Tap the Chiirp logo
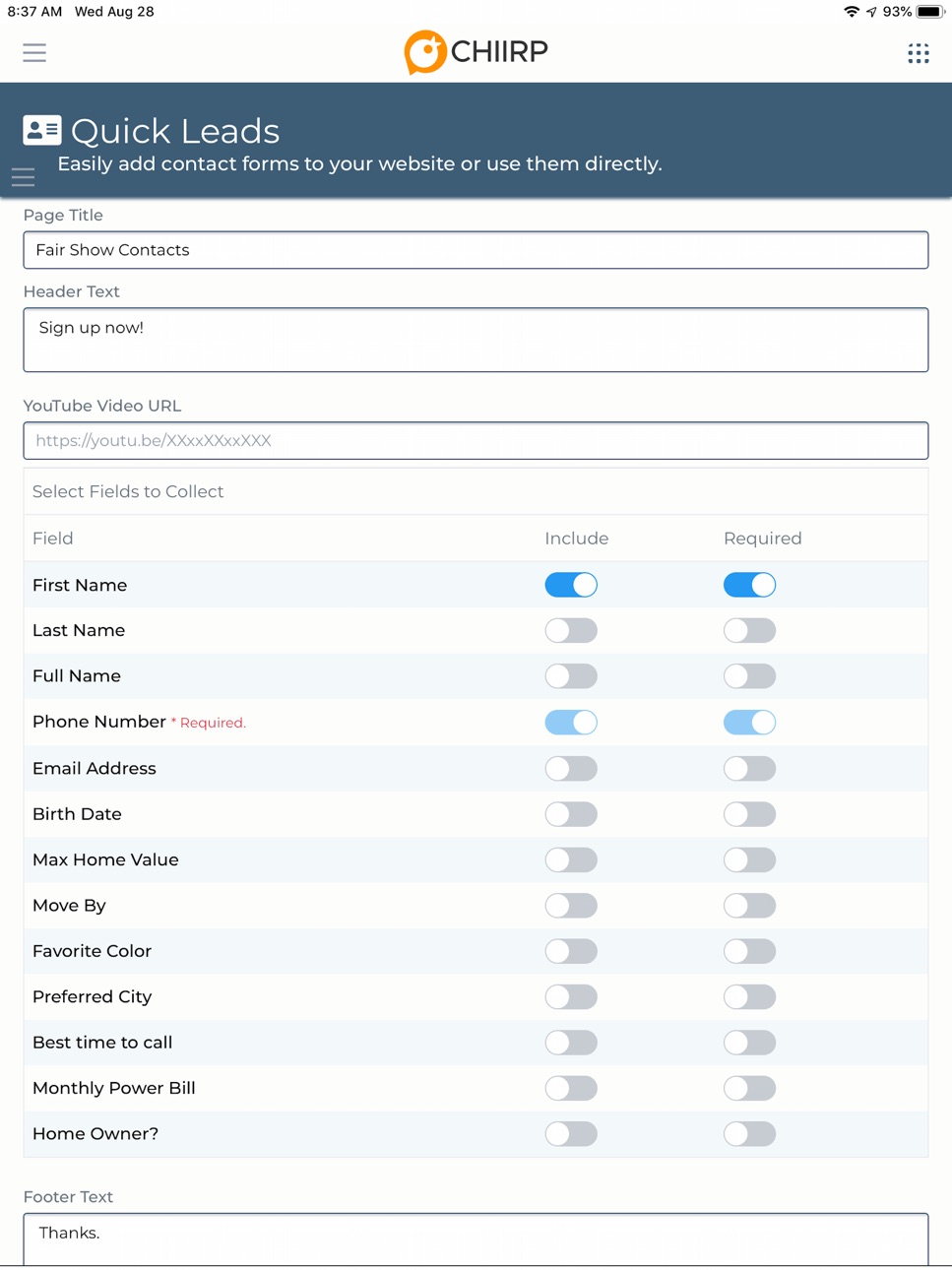This screenshot has height=1270, width=952. point(476,52)
